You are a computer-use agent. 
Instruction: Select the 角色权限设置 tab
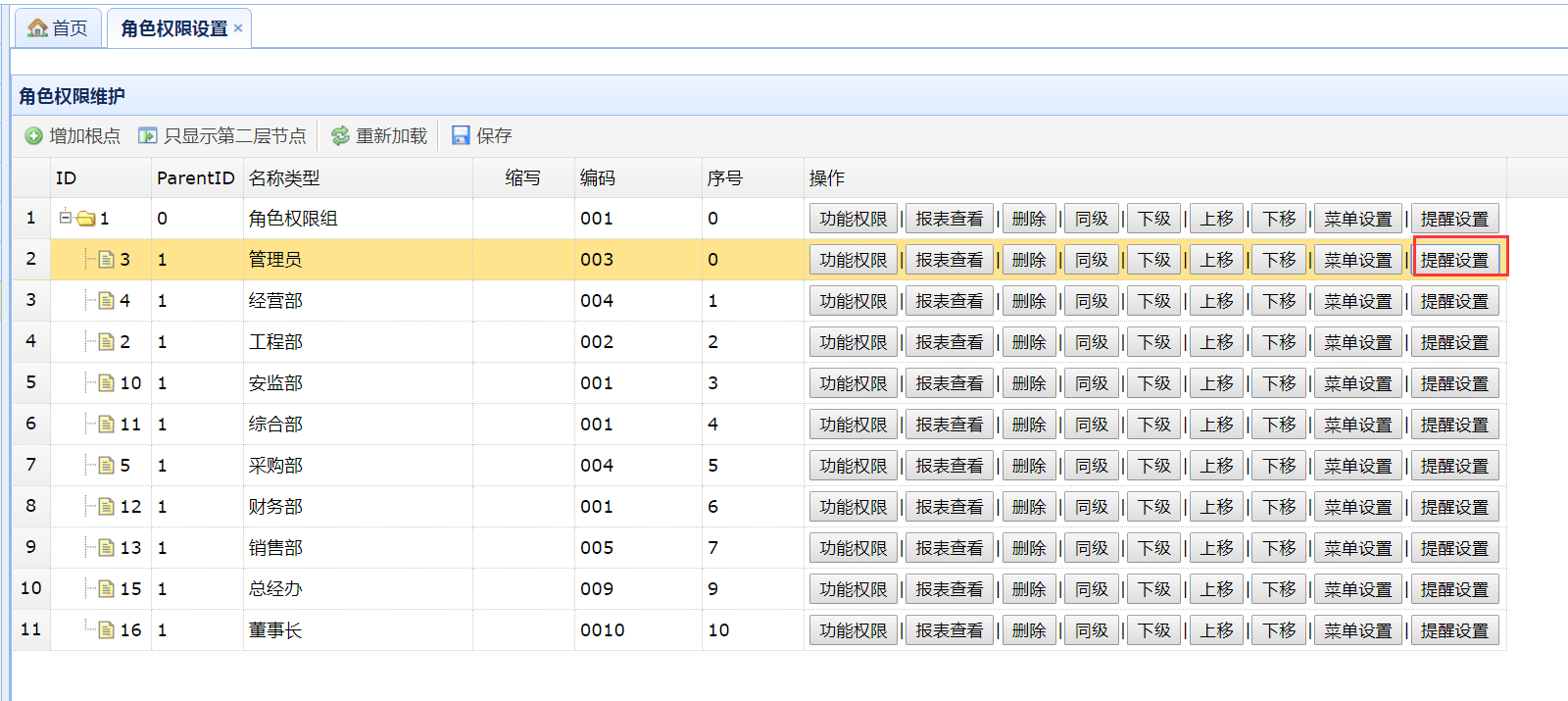[173, 28]
